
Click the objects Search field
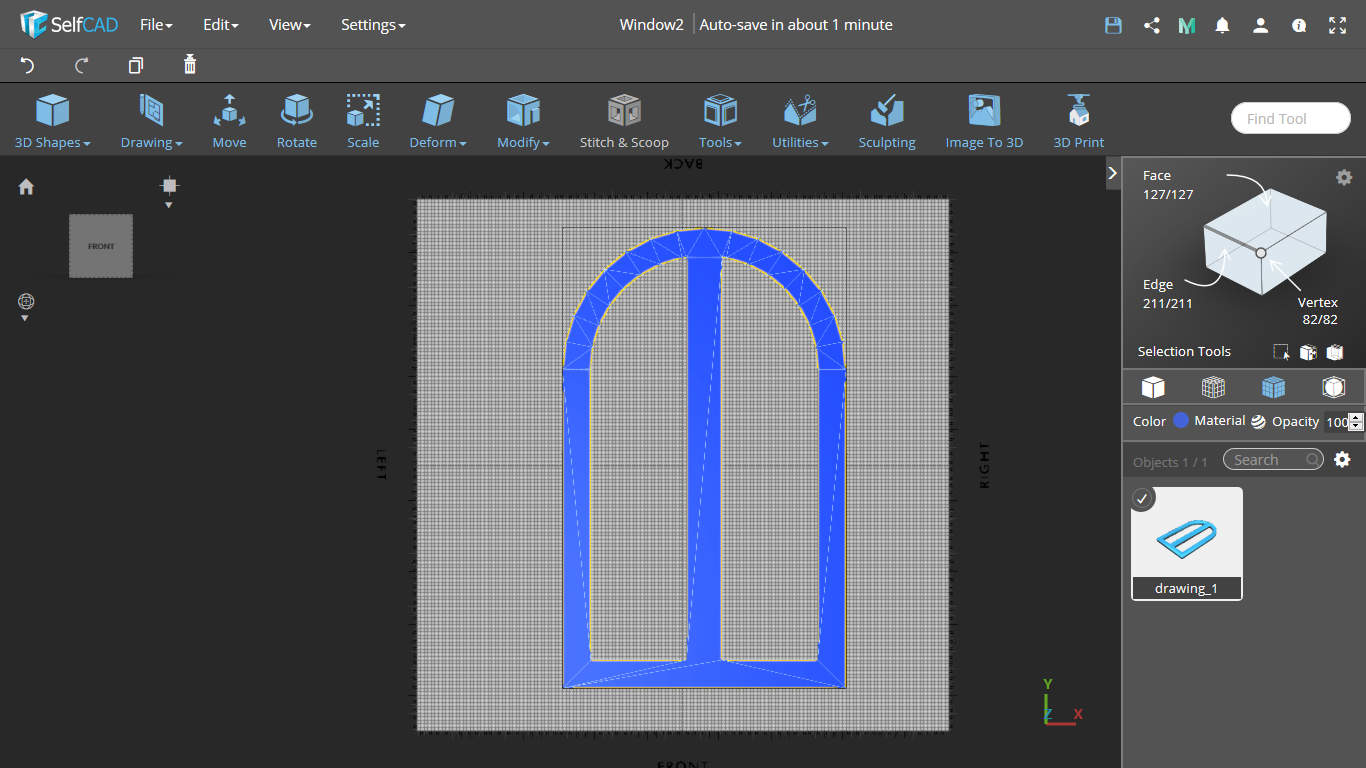point(1273,460)
